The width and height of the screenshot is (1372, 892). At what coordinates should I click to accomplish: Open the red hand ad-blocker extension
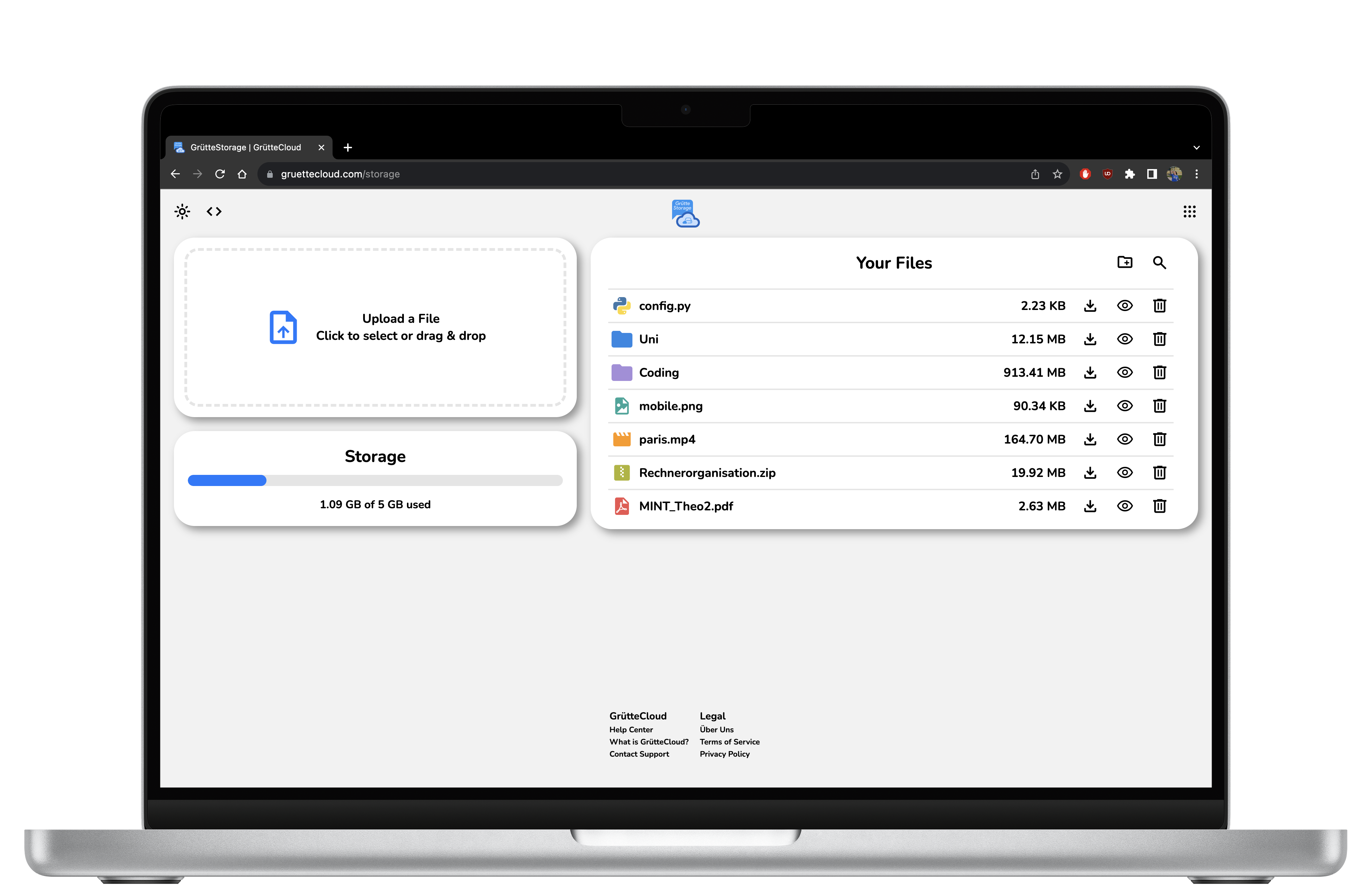point(1085,174)
